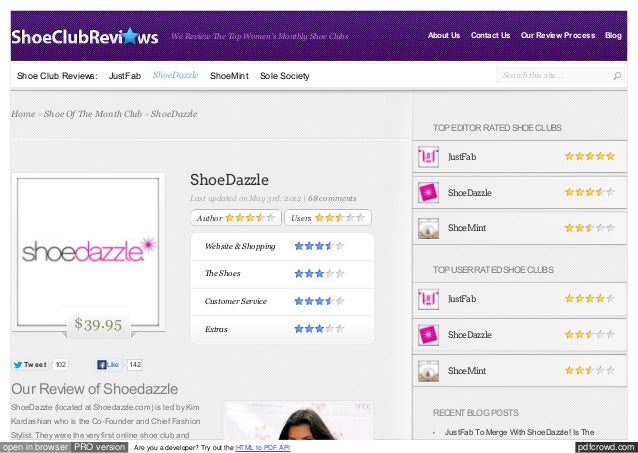This screenshot has height=453, width=638.
Task: Go to Home breadcrumb
Action: 23,114
